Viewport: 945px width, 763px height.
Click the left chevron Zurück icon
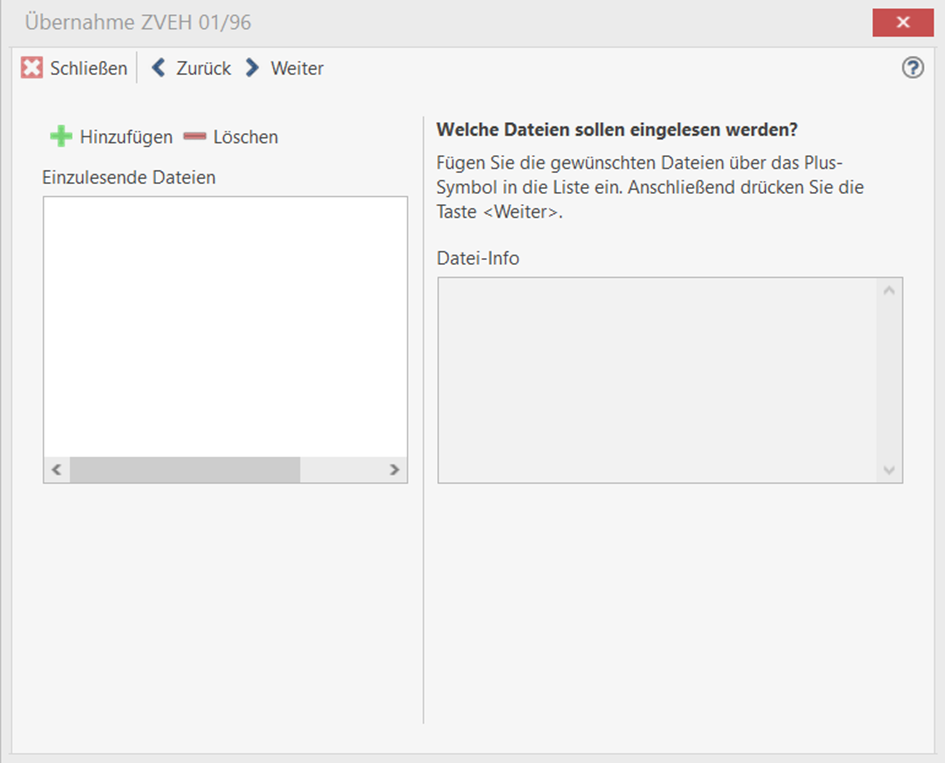(x=158, y=68)
